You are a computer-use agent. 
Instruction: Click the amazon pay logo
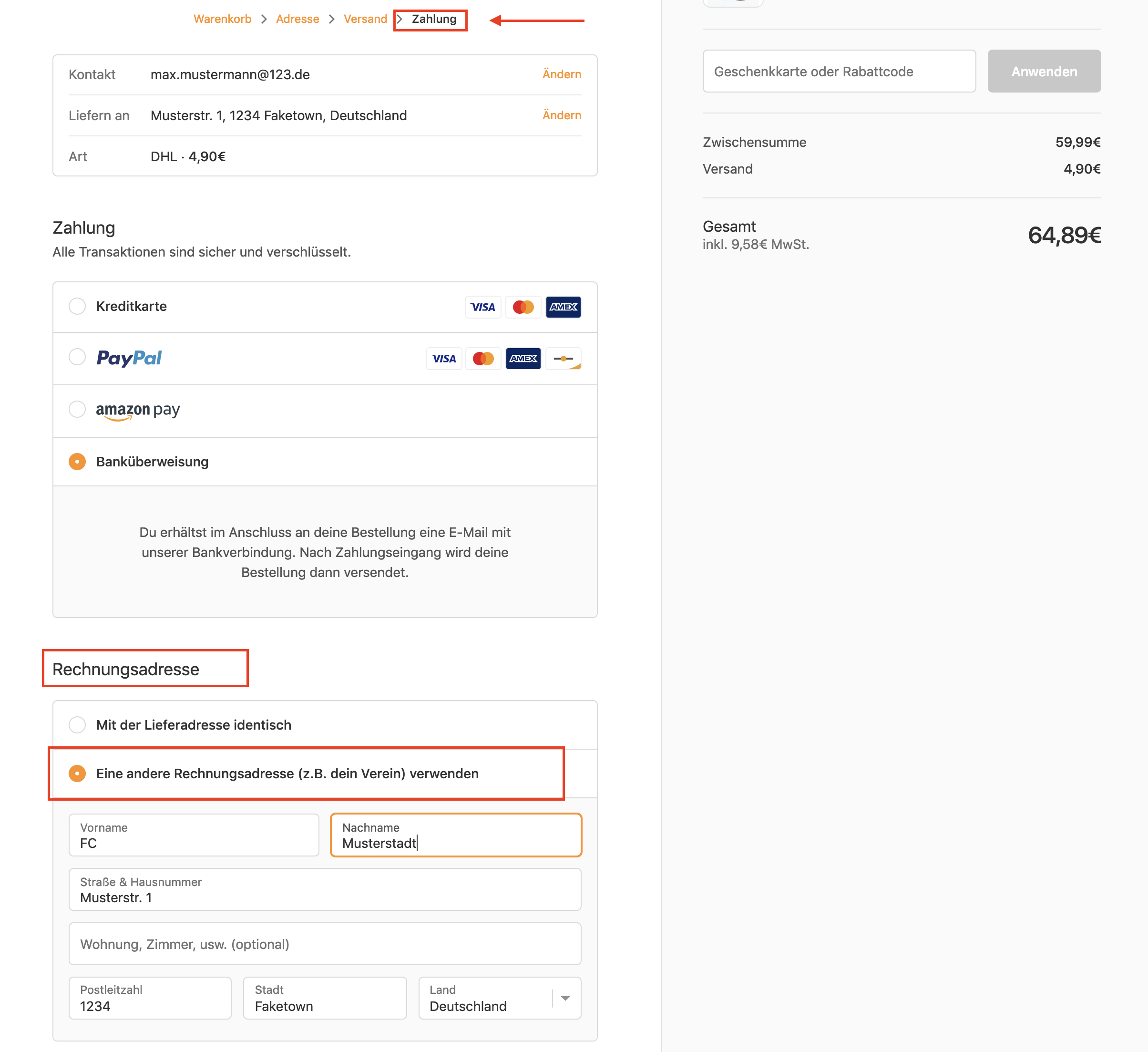pos(138,410)
